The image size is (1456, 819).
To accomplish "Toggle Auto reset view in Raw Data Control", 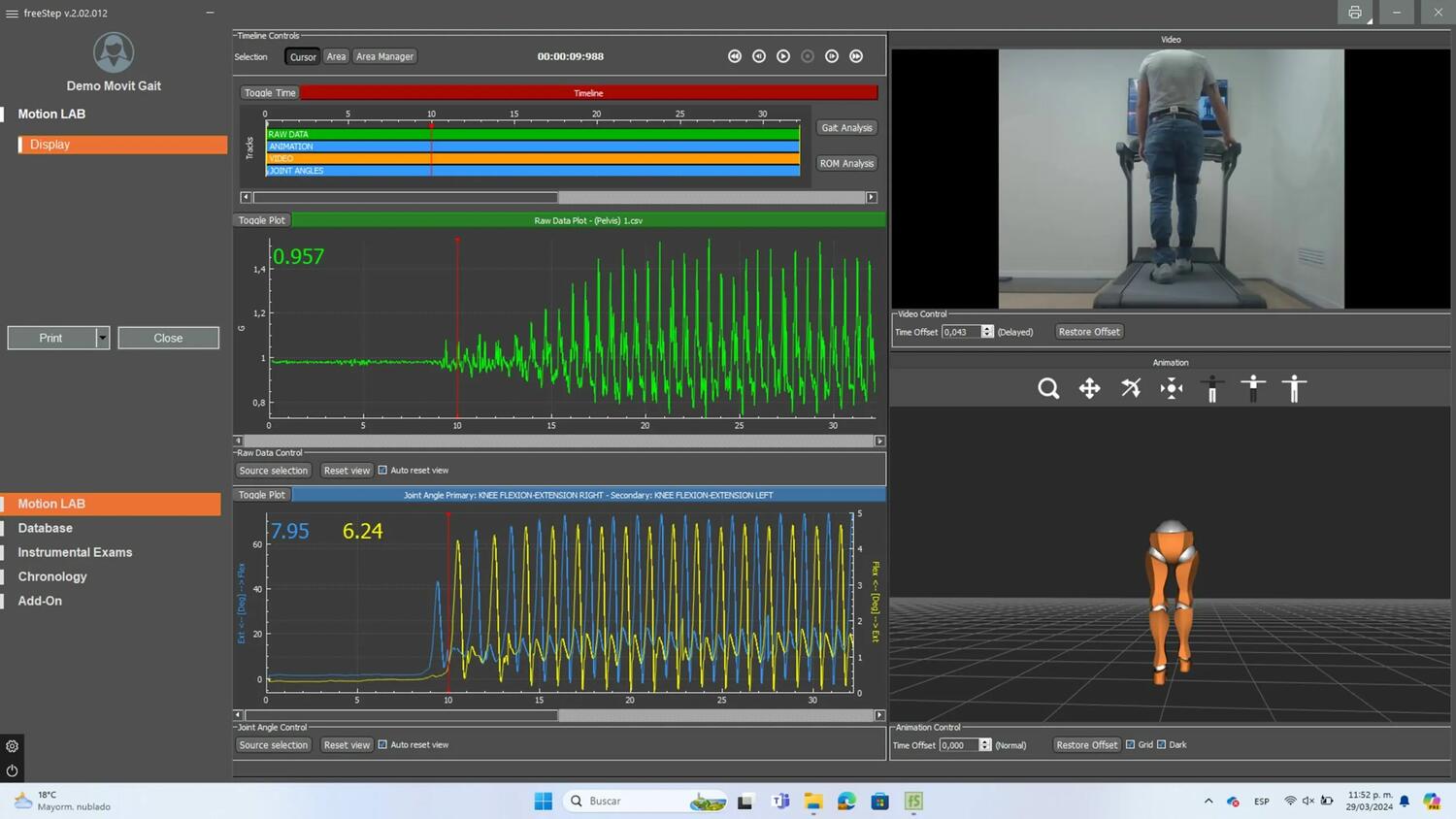I will click(x=382, y=471).
